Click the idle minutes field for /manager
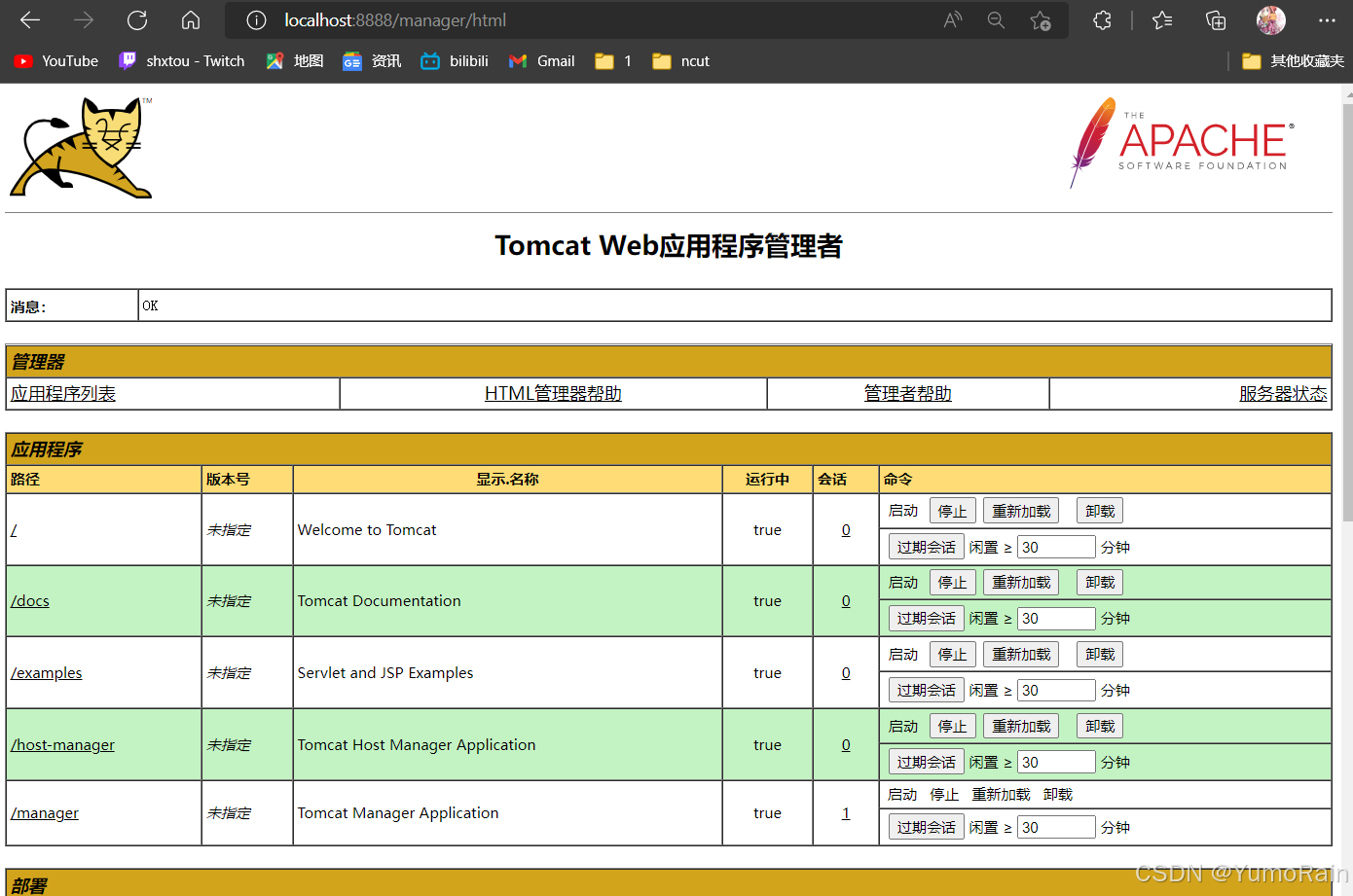The height and width of the screenshot is (896, 1353). (1057, 827)
